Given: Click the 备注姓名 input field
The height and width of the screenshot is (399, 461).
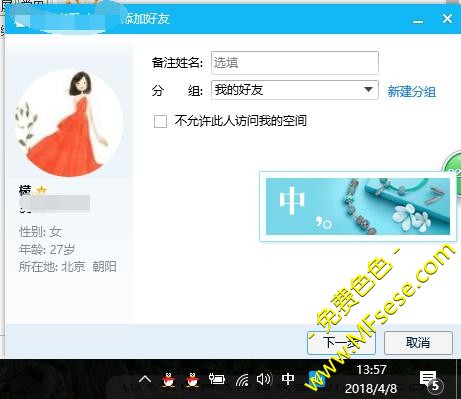Looking at the screenshot, I should pyautogui.click(x=295, y=63).
